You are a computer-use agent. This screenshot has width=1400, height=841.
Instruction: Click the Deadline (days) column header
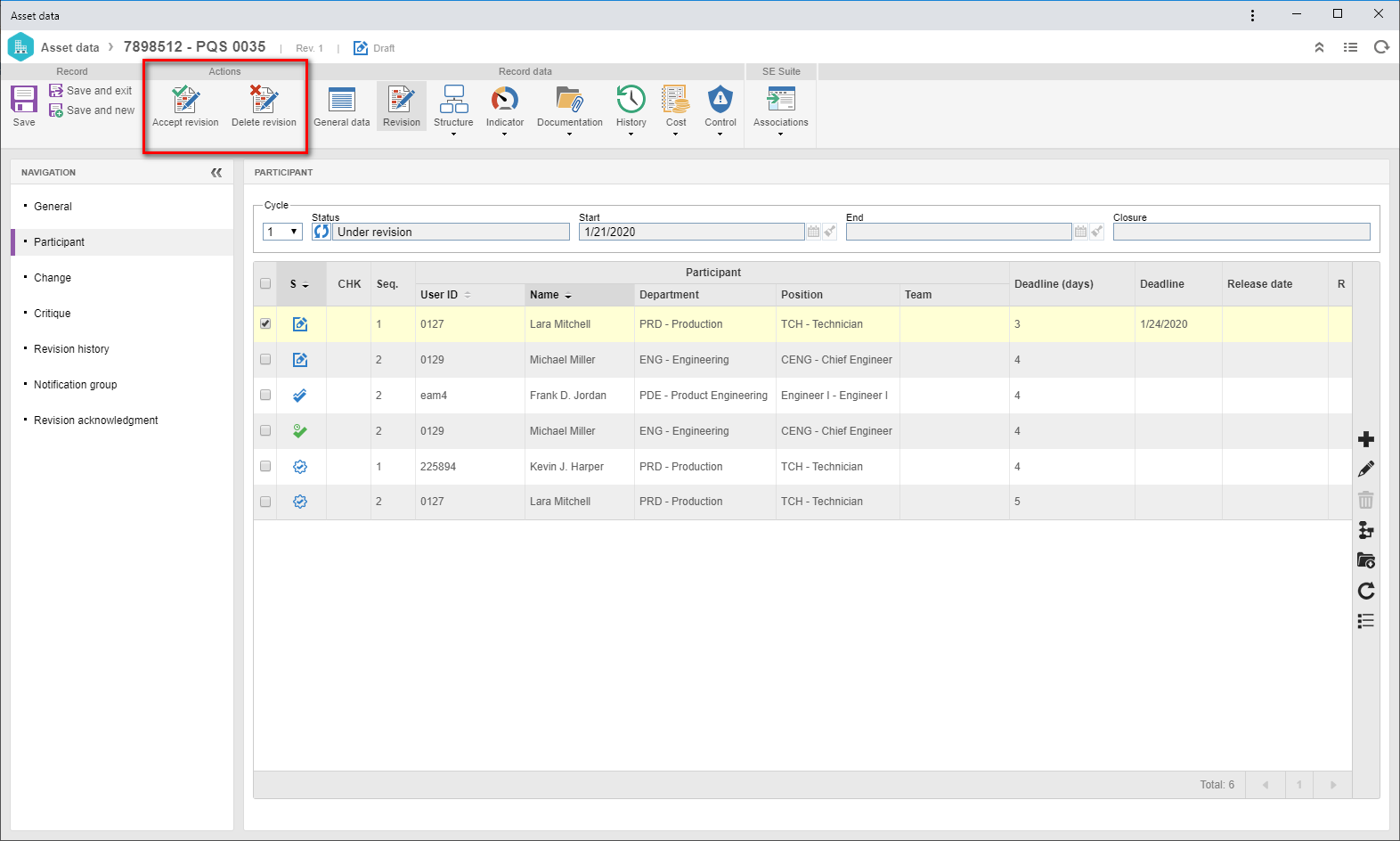point(1072,284)
